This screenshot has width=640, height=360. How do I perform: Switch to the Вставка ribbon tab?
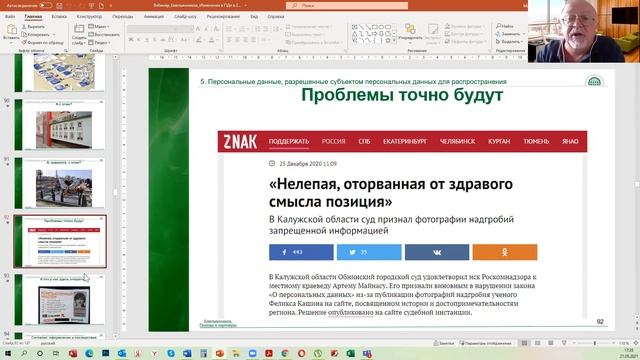coord(59,17)
